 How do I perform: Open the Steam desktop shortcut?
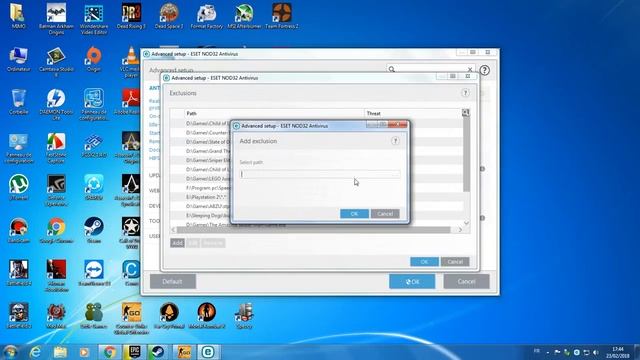tap(93, 231)
